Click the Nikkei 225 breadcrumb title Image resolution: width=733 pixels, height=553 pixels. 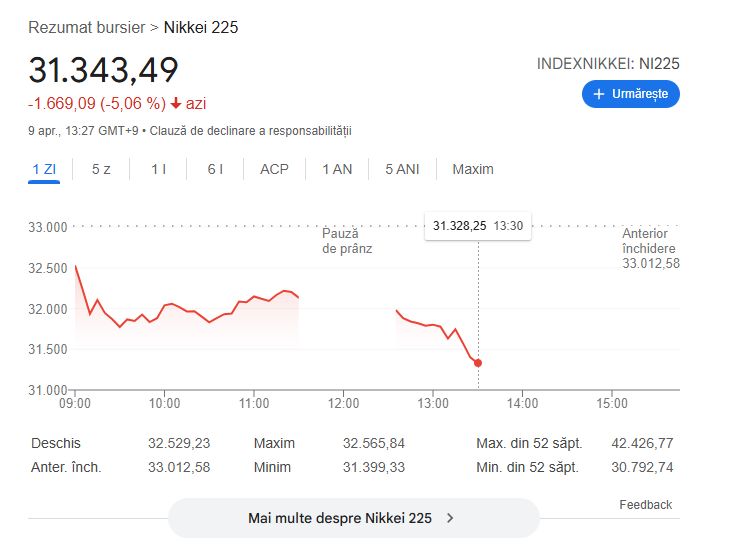click(x=201, y=28)
